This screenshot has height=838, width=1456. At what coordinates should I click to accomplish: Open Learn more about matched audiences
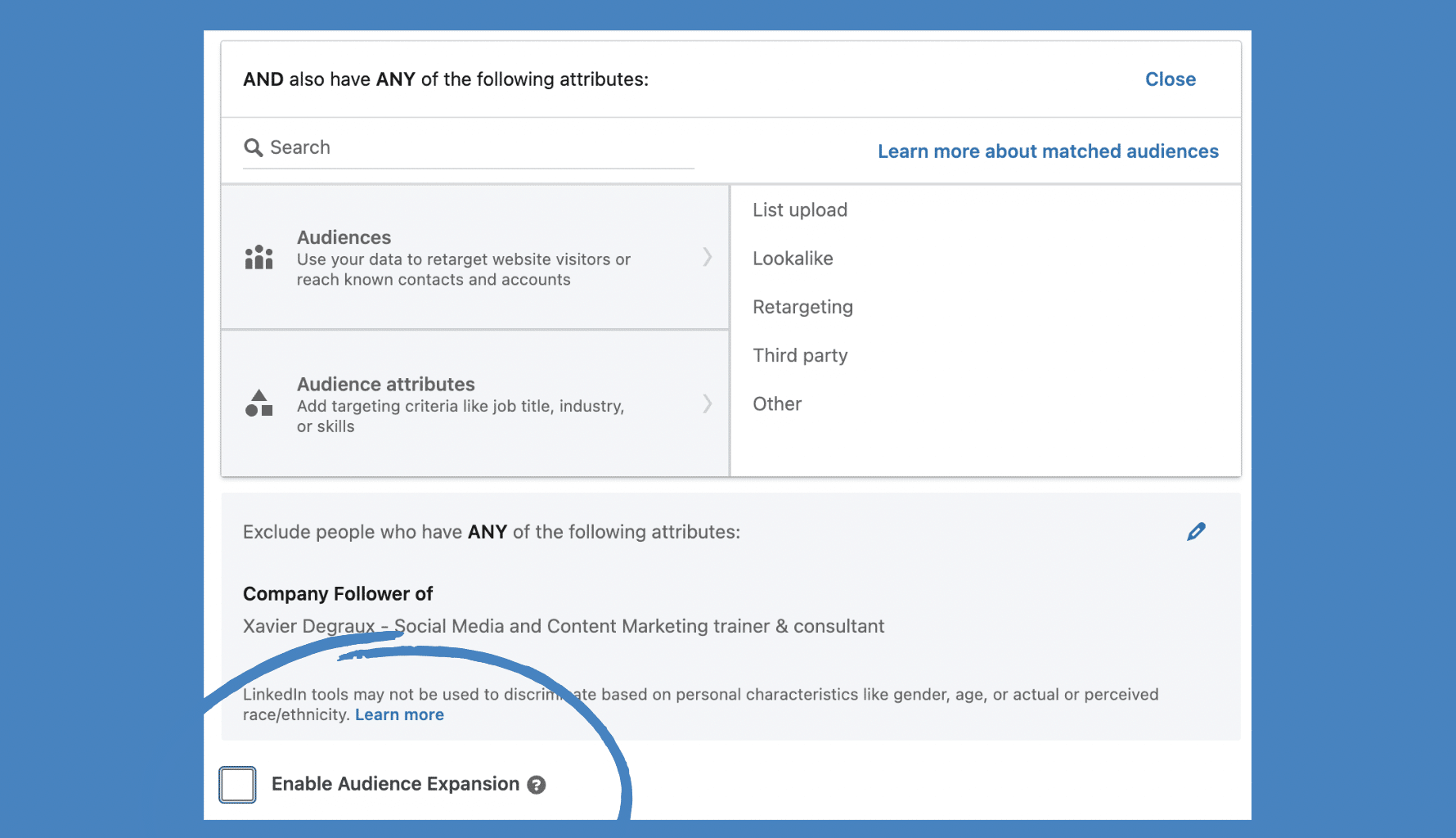(x=1047, y=151)
